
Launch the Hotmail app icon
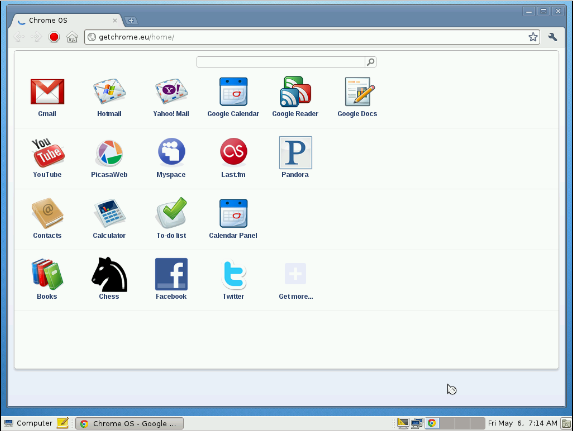[x=109, y=91]
